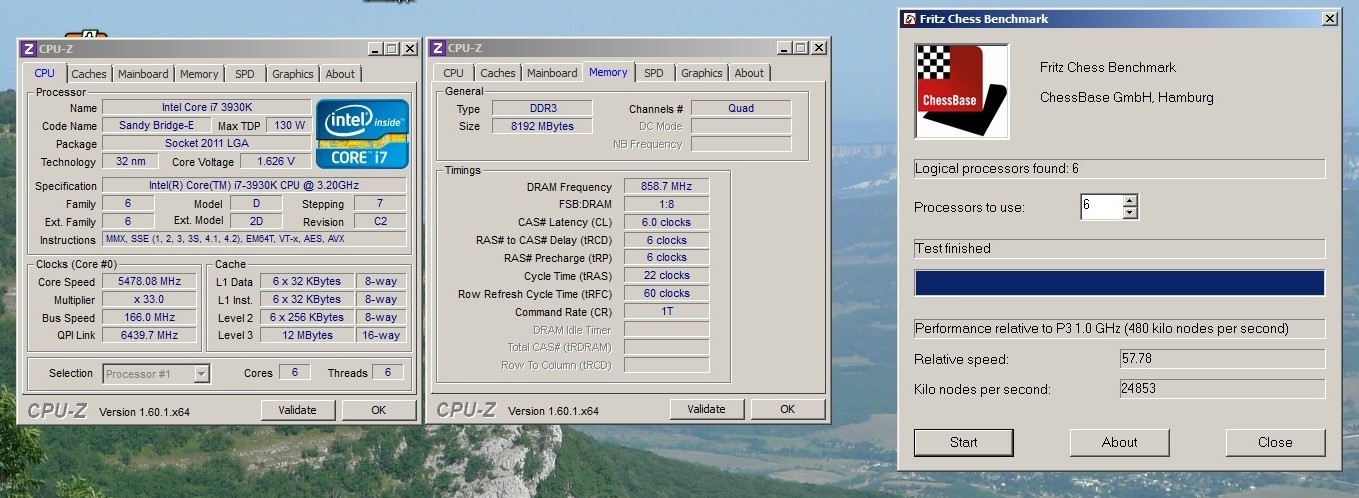The width and height of the screenshot is (1359, 498).
Task: Open Graphics tab in right CPU-Z window
Action: tap(702, 73)
